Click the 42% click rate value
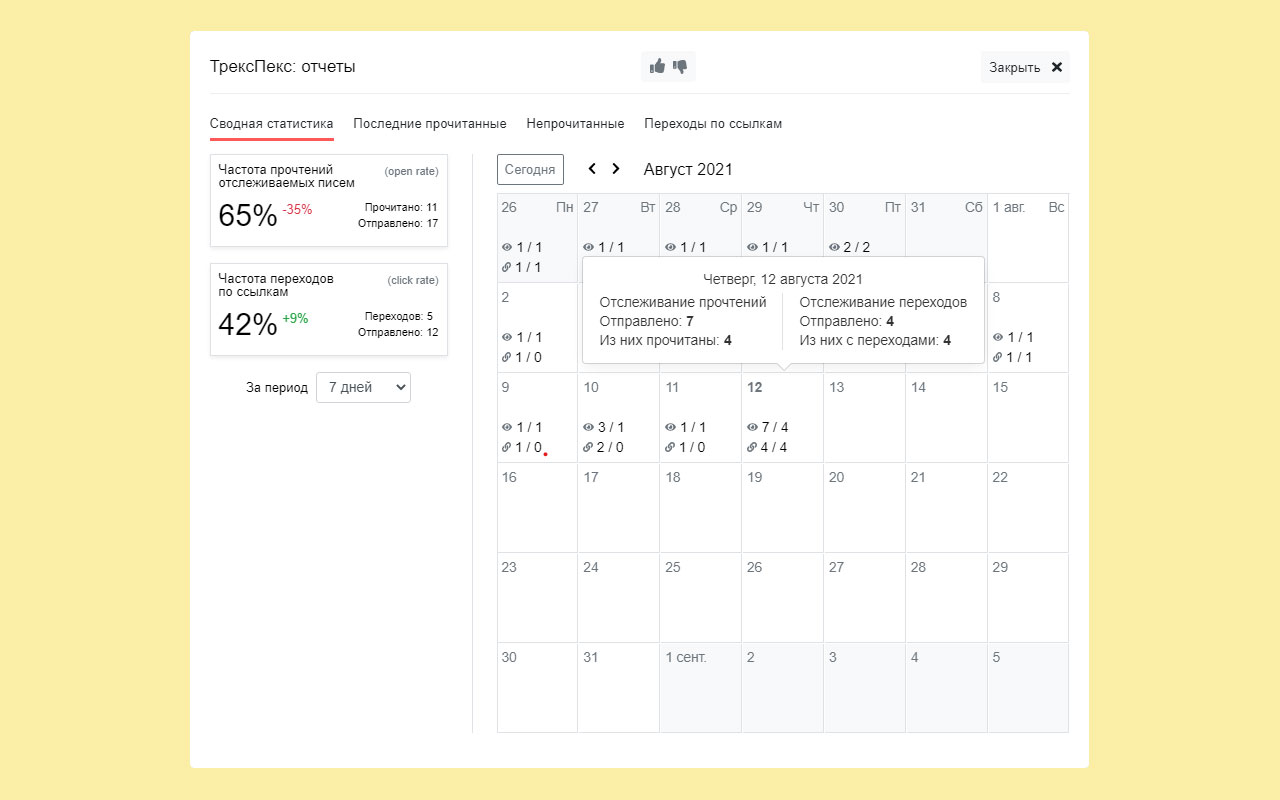The height and width of the screenshot is (800, 1280). 247,324
